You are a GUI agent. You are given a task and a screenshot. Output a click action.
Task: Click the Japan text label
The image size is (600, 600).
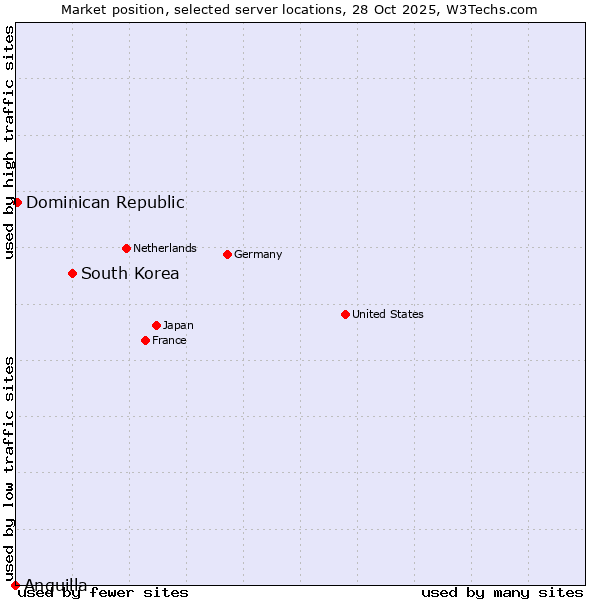[x=178, y=325]
